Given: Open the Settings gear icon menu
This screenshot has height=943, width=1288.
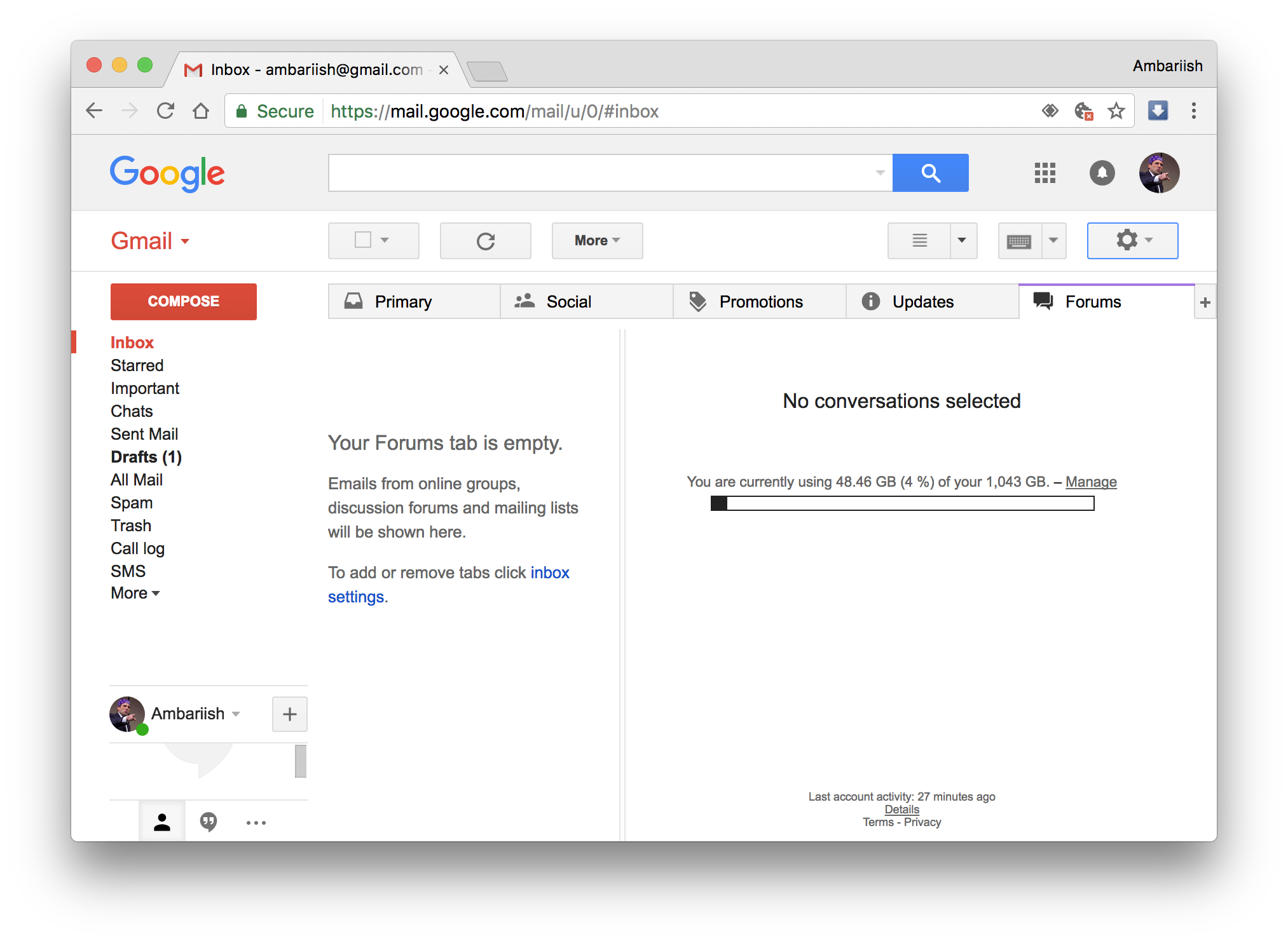Looking at the screenshot, I should coord(1127,240).
